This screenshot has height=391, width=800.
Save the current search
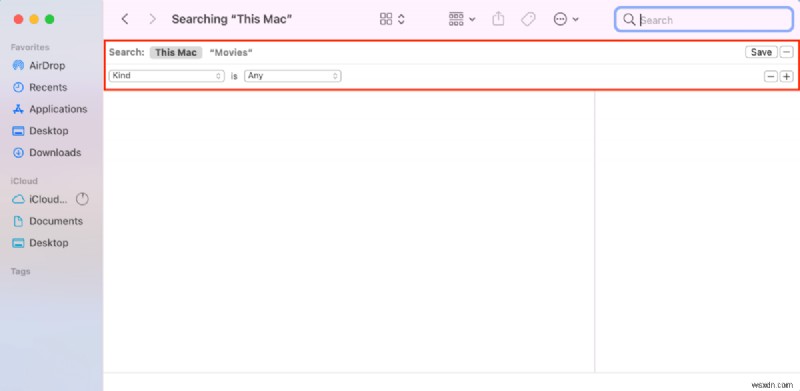[761, 52]
